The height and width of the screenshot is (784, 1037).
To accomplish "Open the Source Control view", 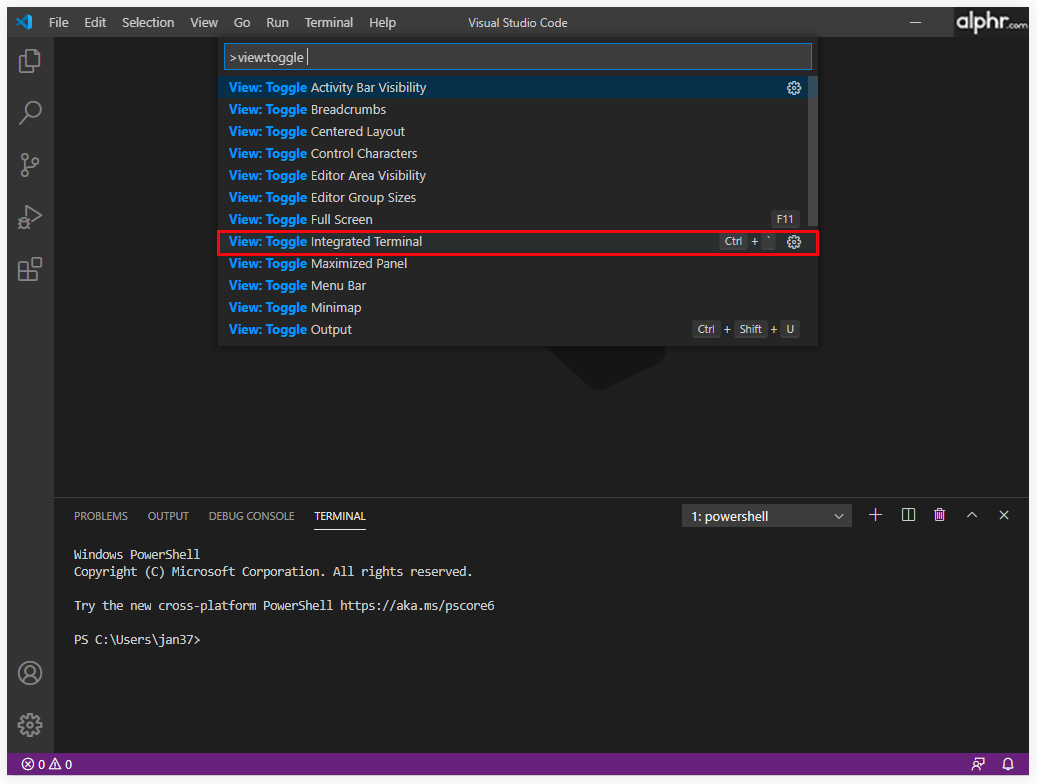I will coord(30,165).
